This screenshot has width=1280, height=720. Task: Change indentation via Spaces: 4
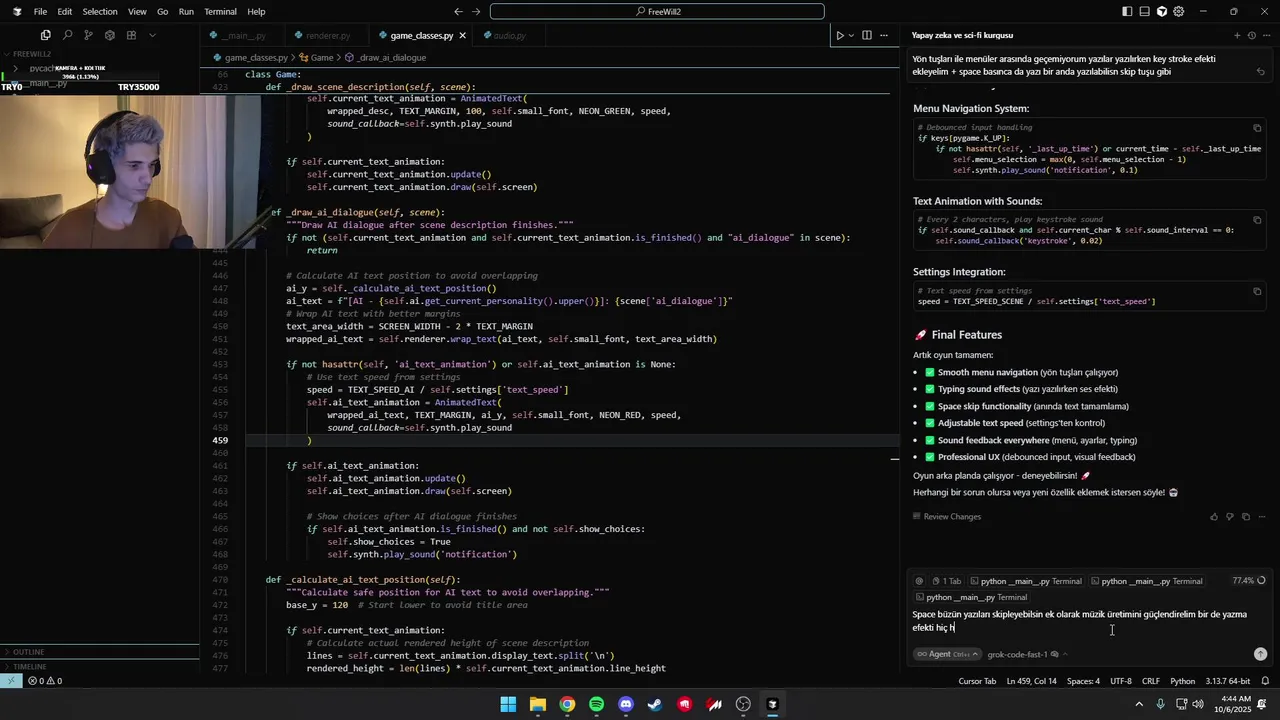tap(1083, 681)
